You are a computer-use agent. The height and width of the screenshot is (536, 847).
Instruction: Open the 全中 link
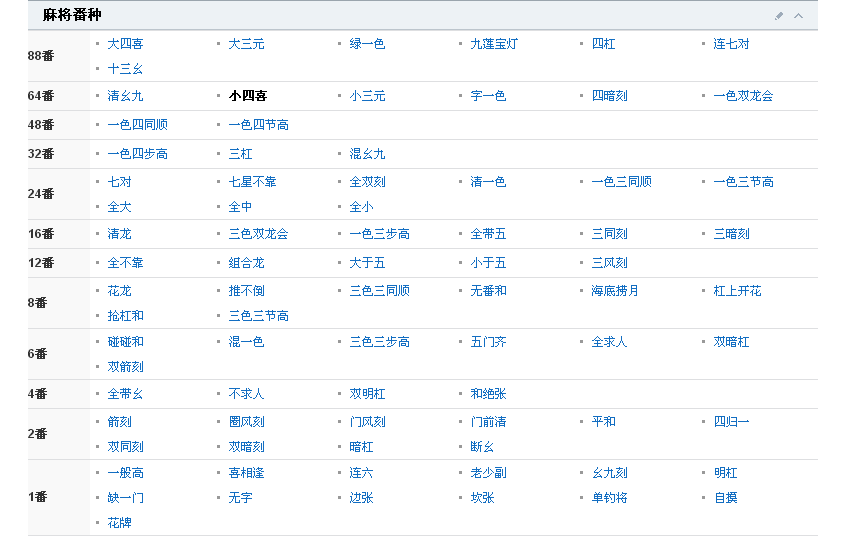tap(240, 206)
